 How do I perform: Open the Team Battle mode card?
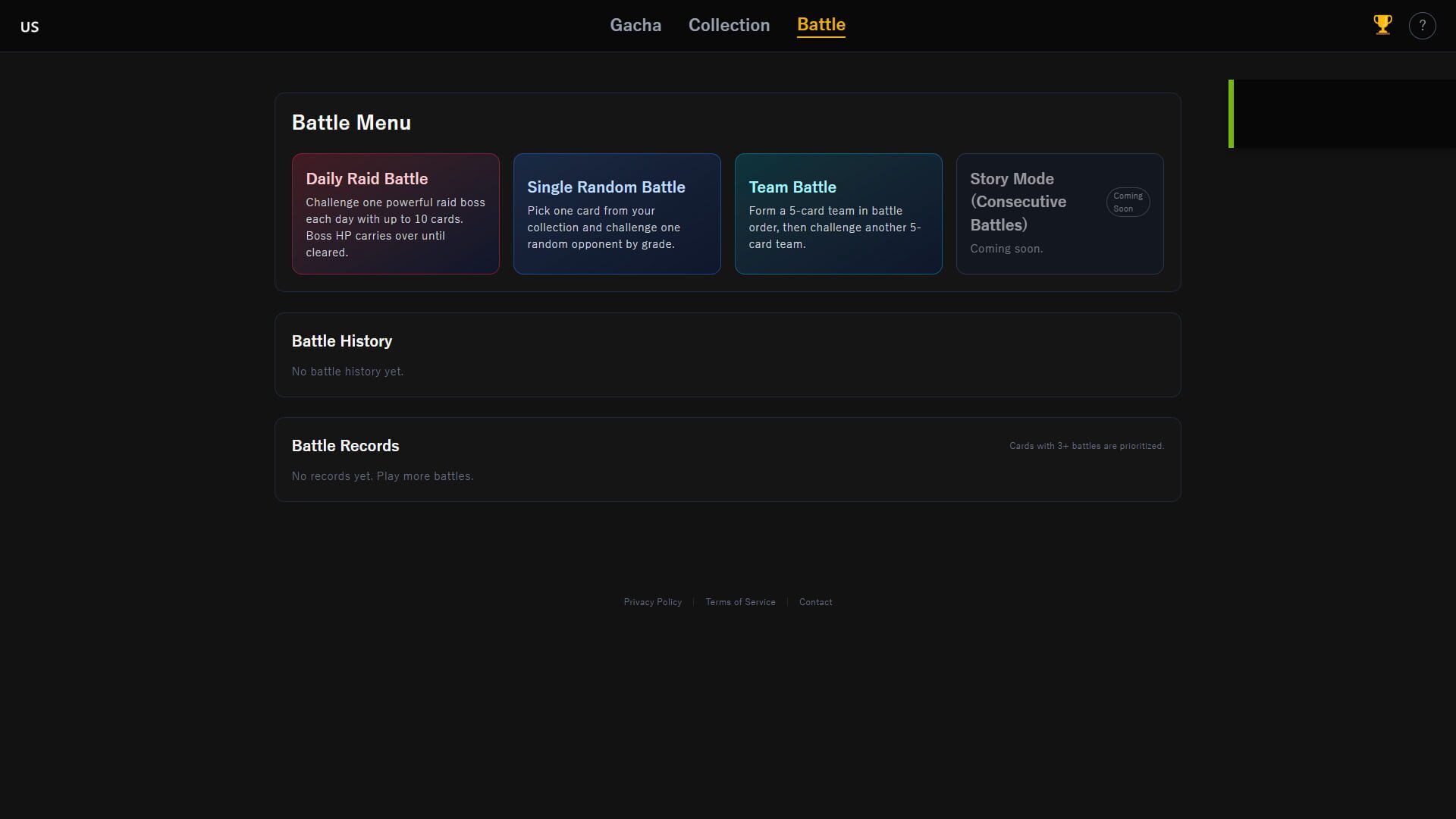pyautogui.click(x=838, y=214)
